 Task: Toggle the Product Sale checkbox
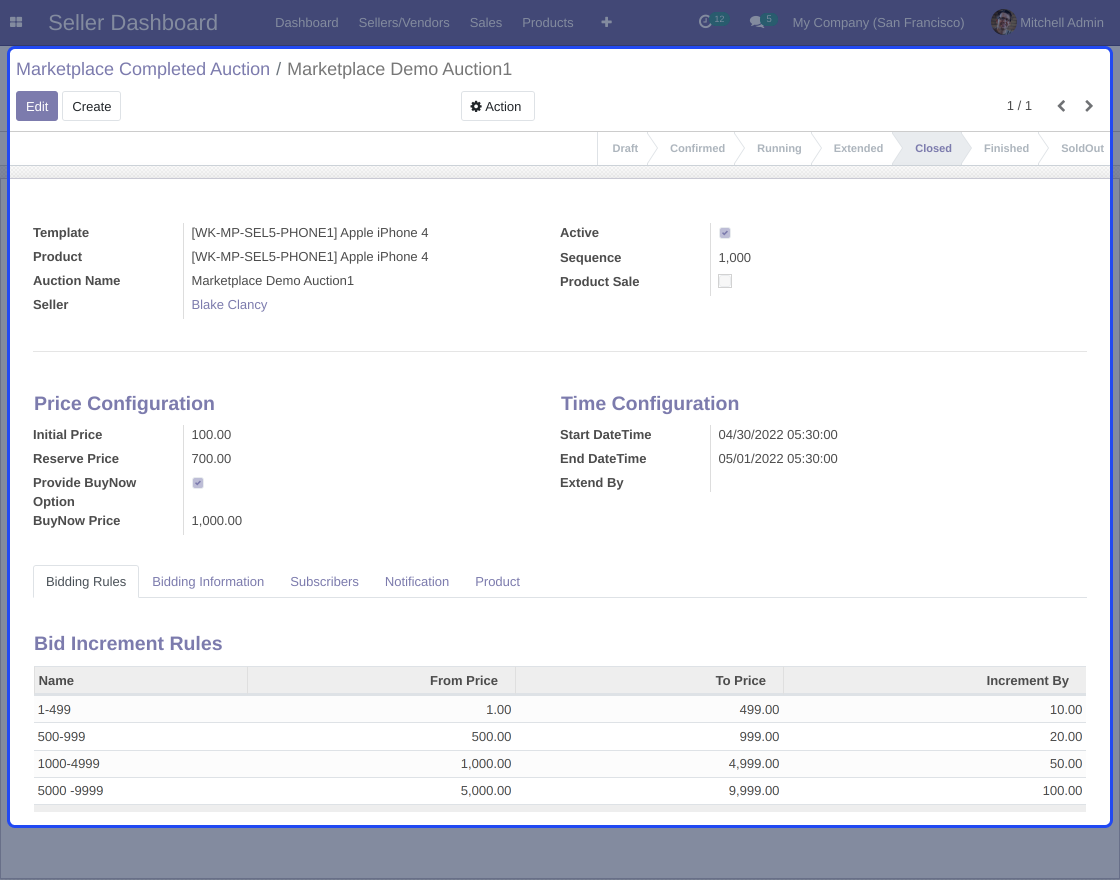pos(725,281)
